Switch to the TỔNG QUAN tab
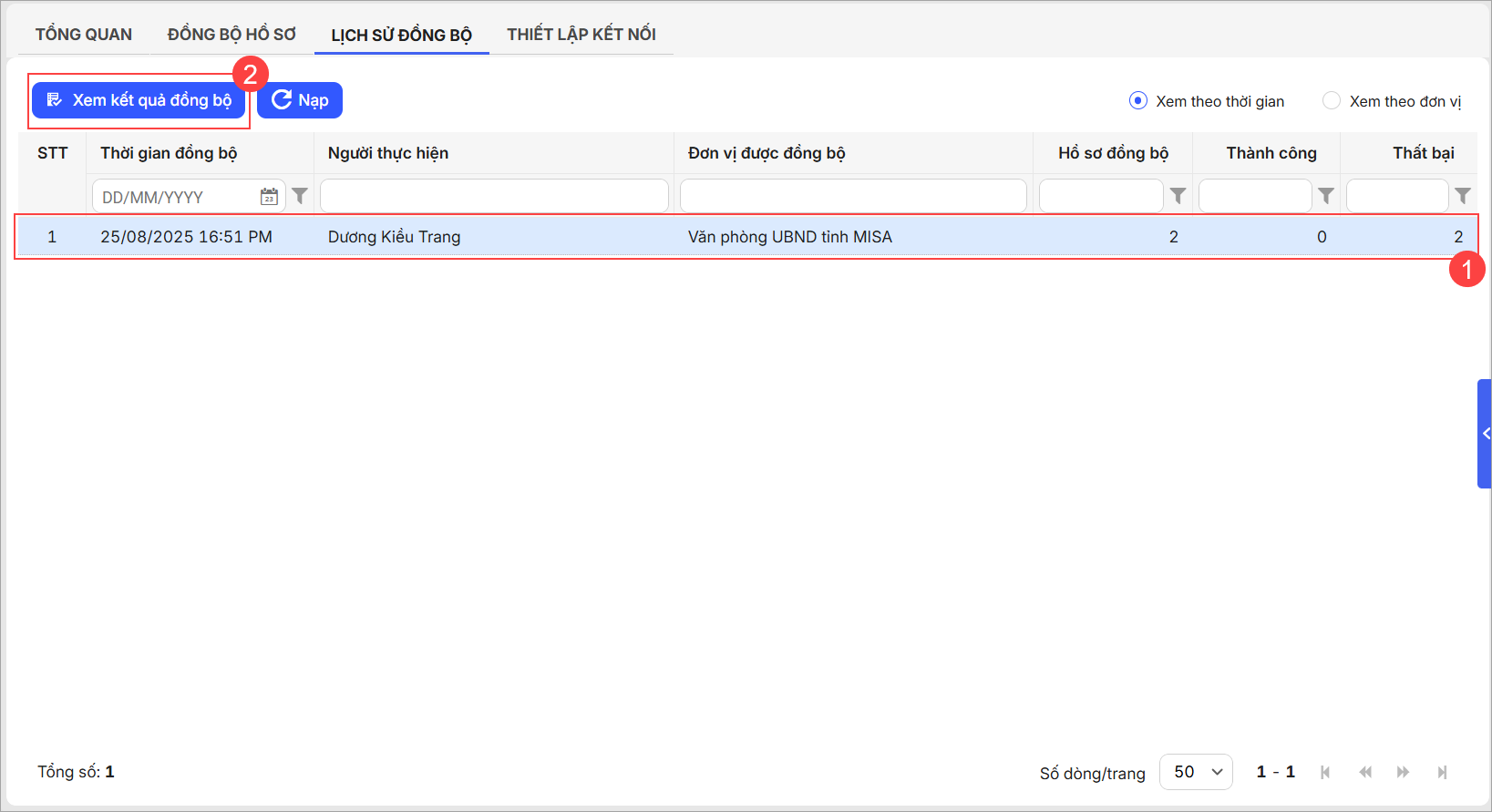The height and width of the screenshot is (812, 1492). pyautogui.click(x=84, y=35)
